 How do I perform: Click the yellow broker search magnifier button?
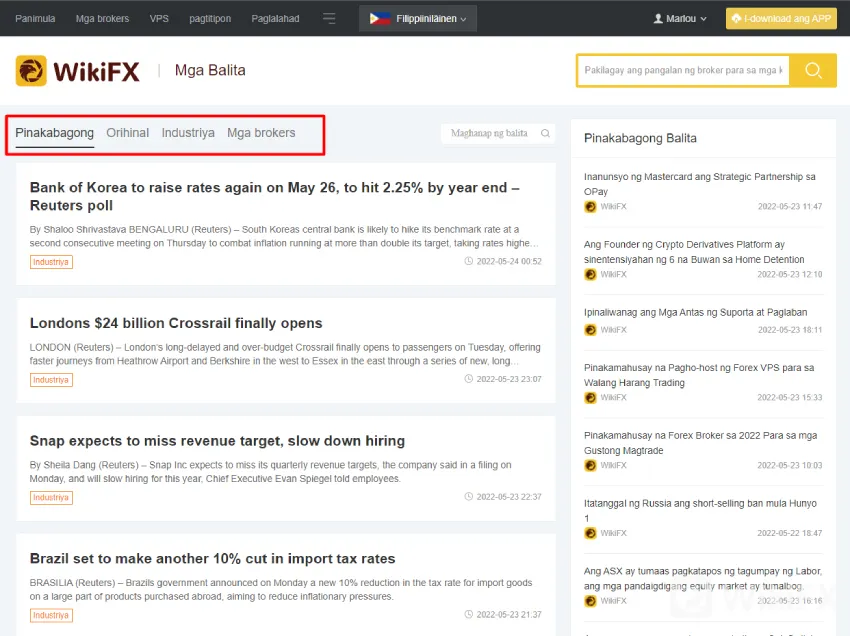pos(813,70)
